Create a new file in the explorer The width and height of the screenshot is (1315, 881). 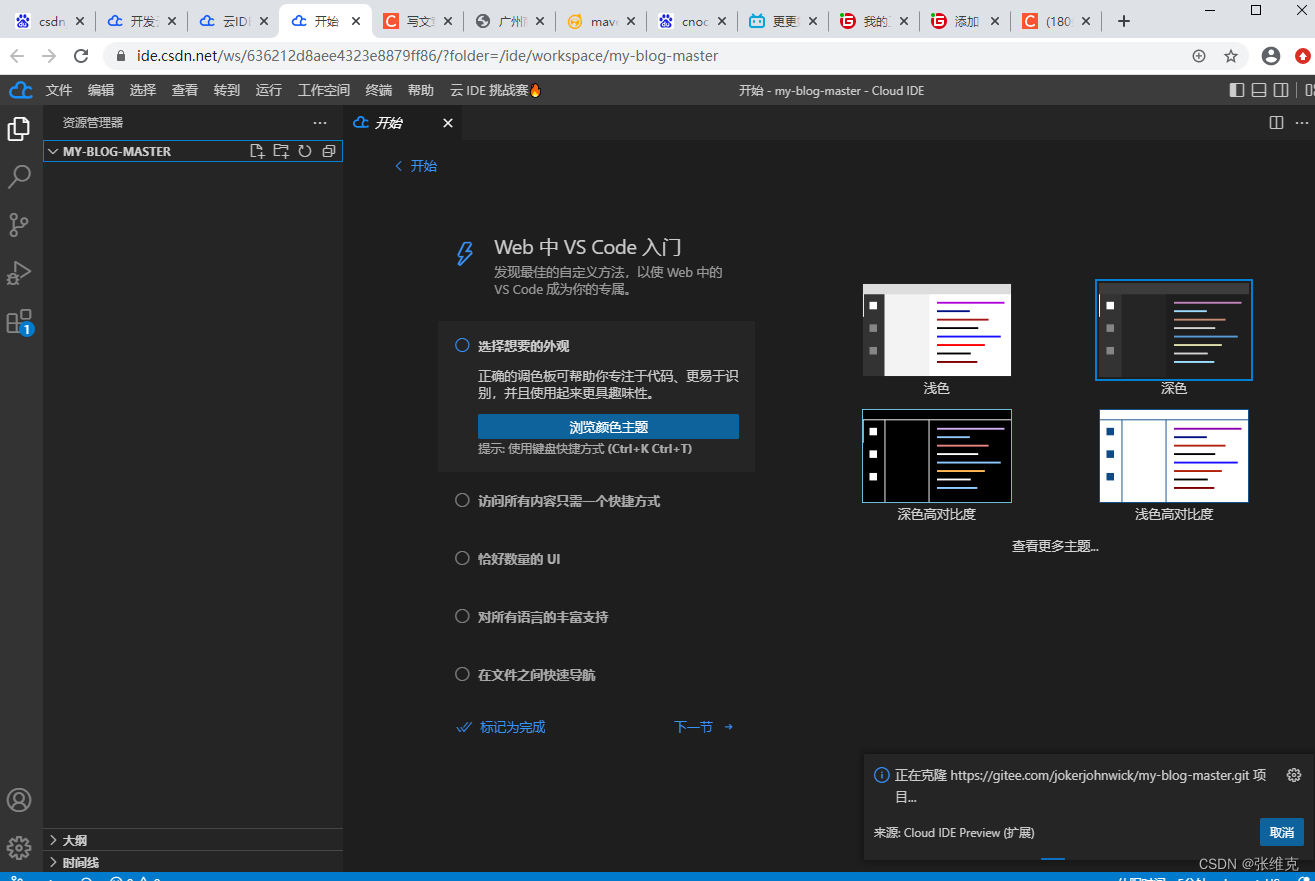pos(257,150)
